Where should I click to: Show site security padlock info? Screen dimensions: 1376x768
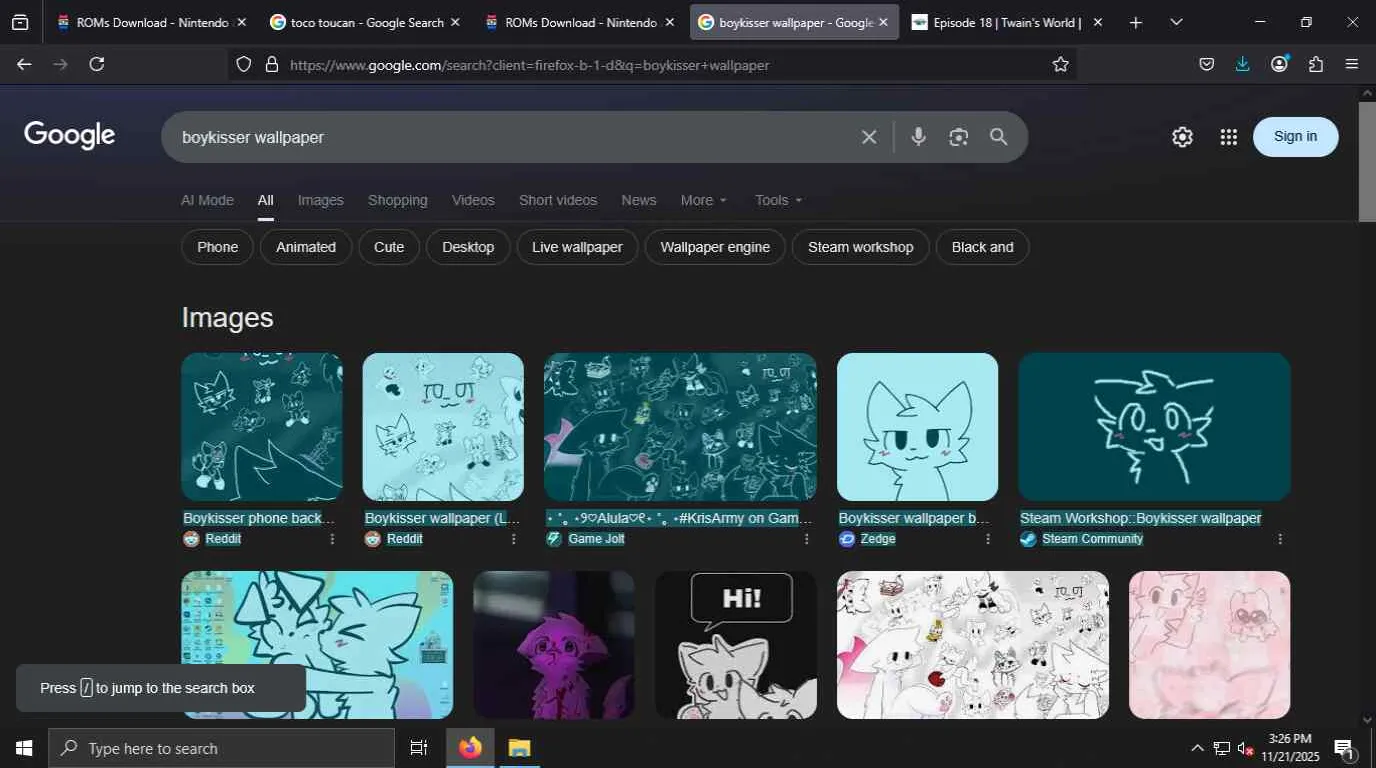point(271,64)
